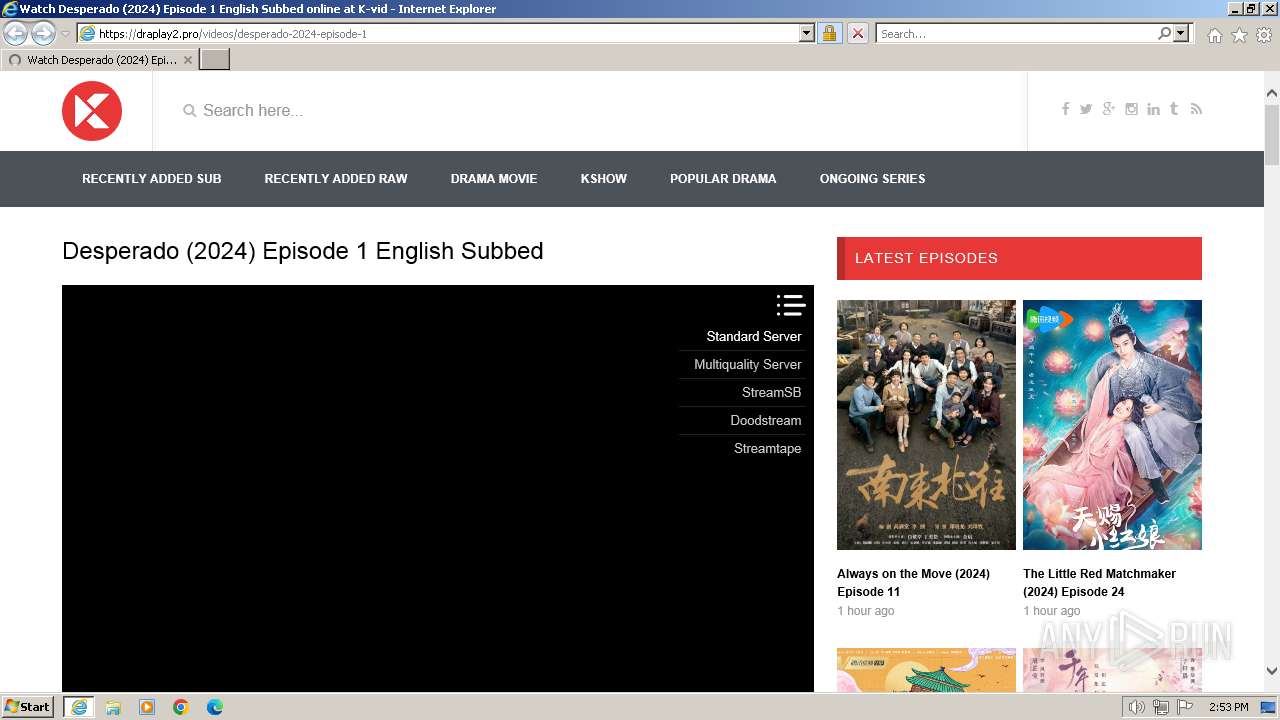
Task: Open File Explorer from the taskbar
Action: click(x=113, y=707)
